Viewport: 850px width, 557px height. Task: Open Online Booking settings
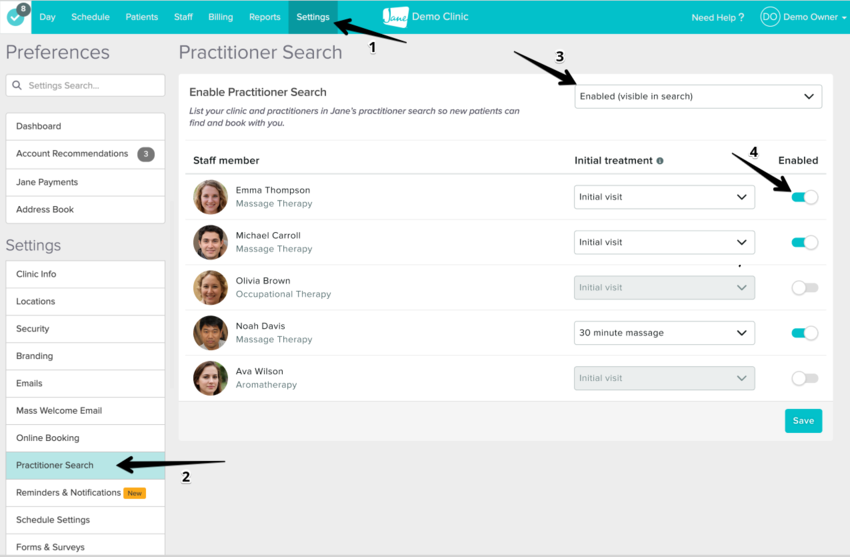pos(48,438)
